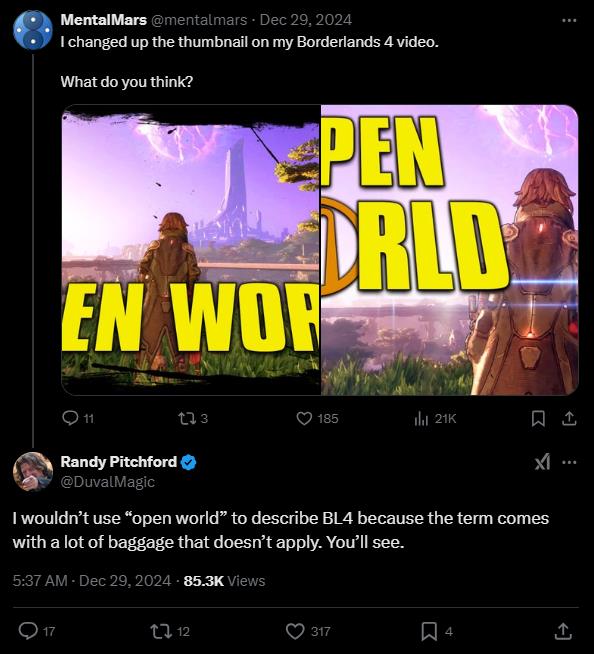View analytics for the 21K views tweet

coord(435,418)
